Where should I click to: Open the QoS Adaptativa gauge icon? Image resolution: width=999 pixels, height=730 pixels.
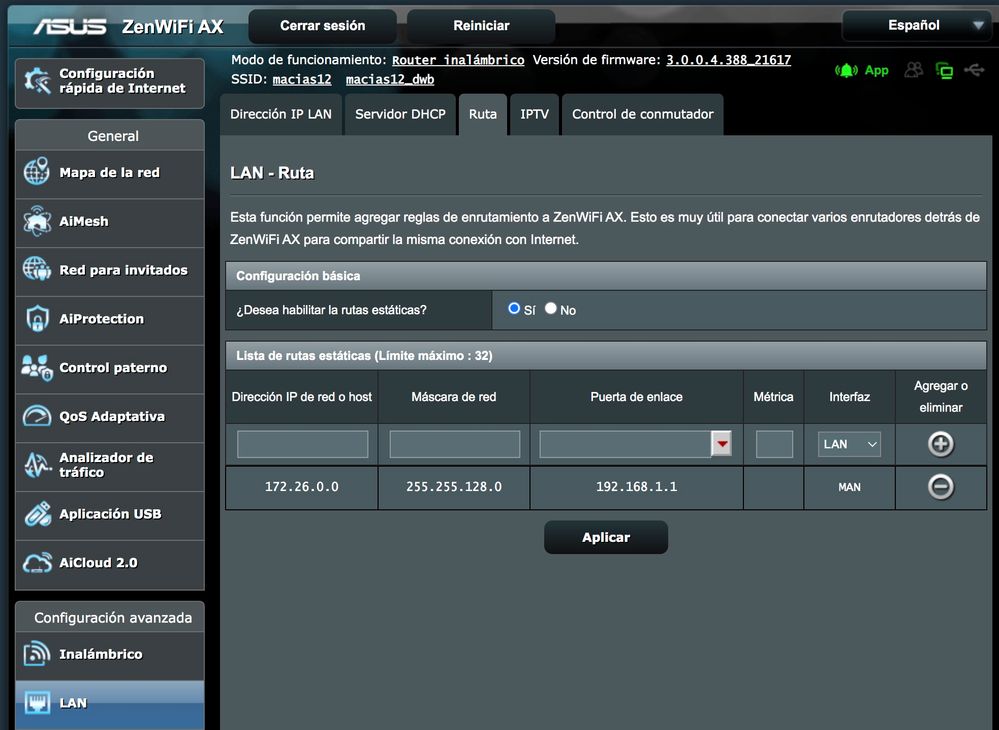(x=37, y=416)
